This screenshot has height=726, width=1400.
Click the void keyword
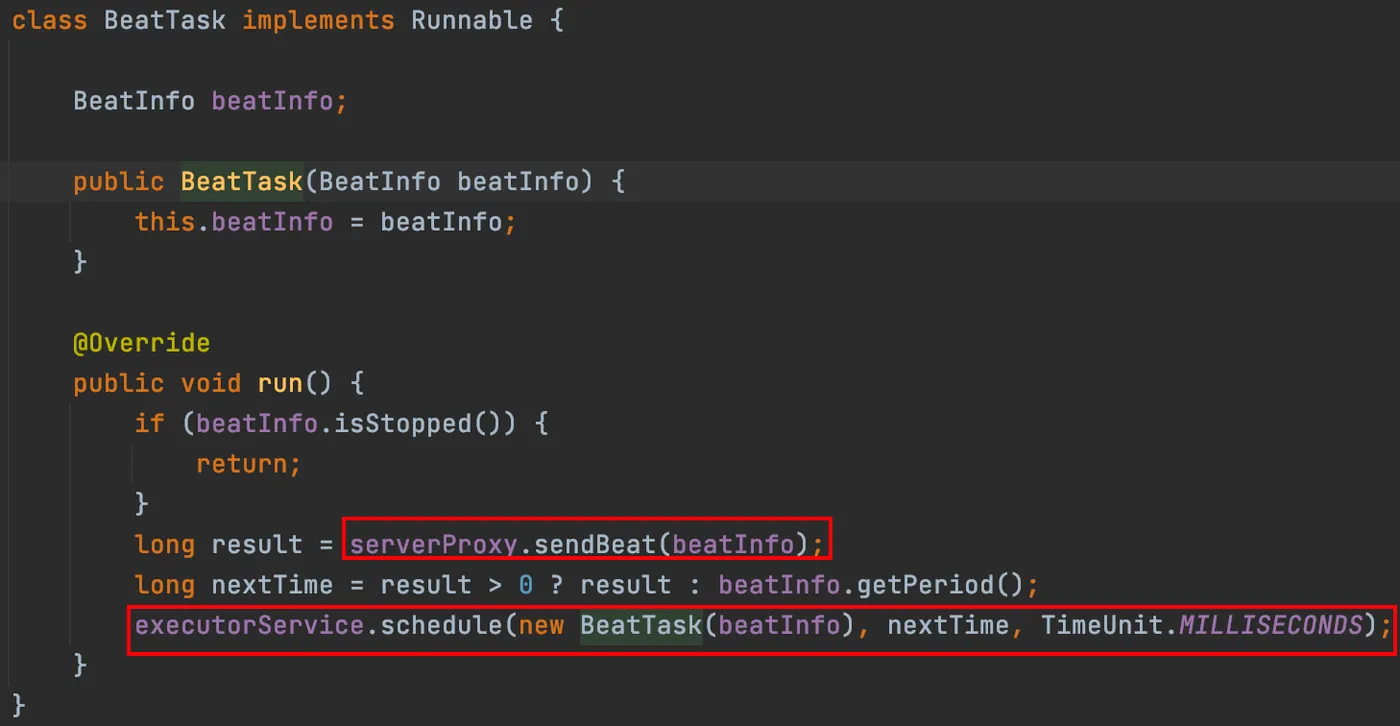point(210,383)
